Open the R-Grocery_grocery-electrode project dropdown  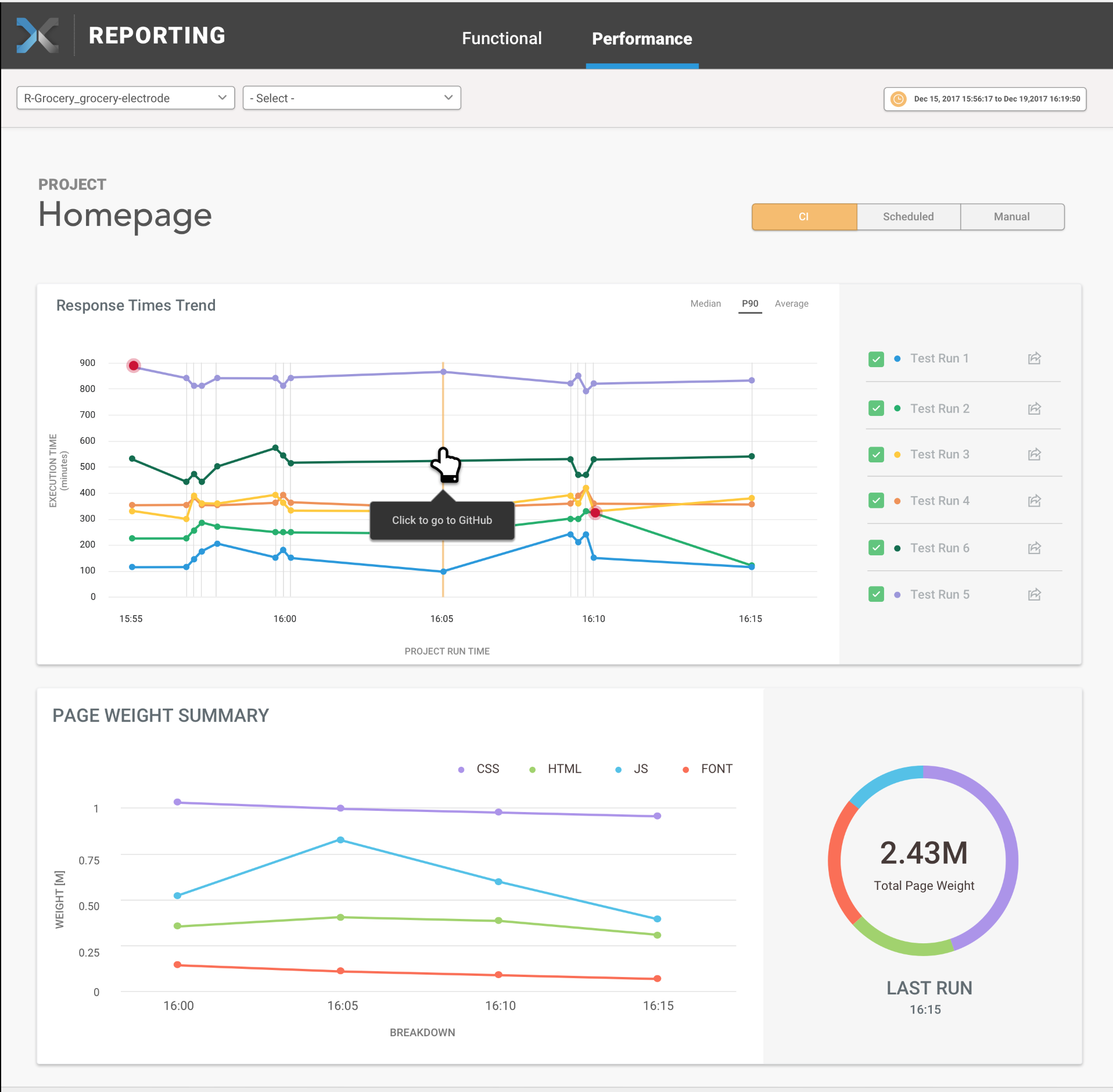[125, 98]
